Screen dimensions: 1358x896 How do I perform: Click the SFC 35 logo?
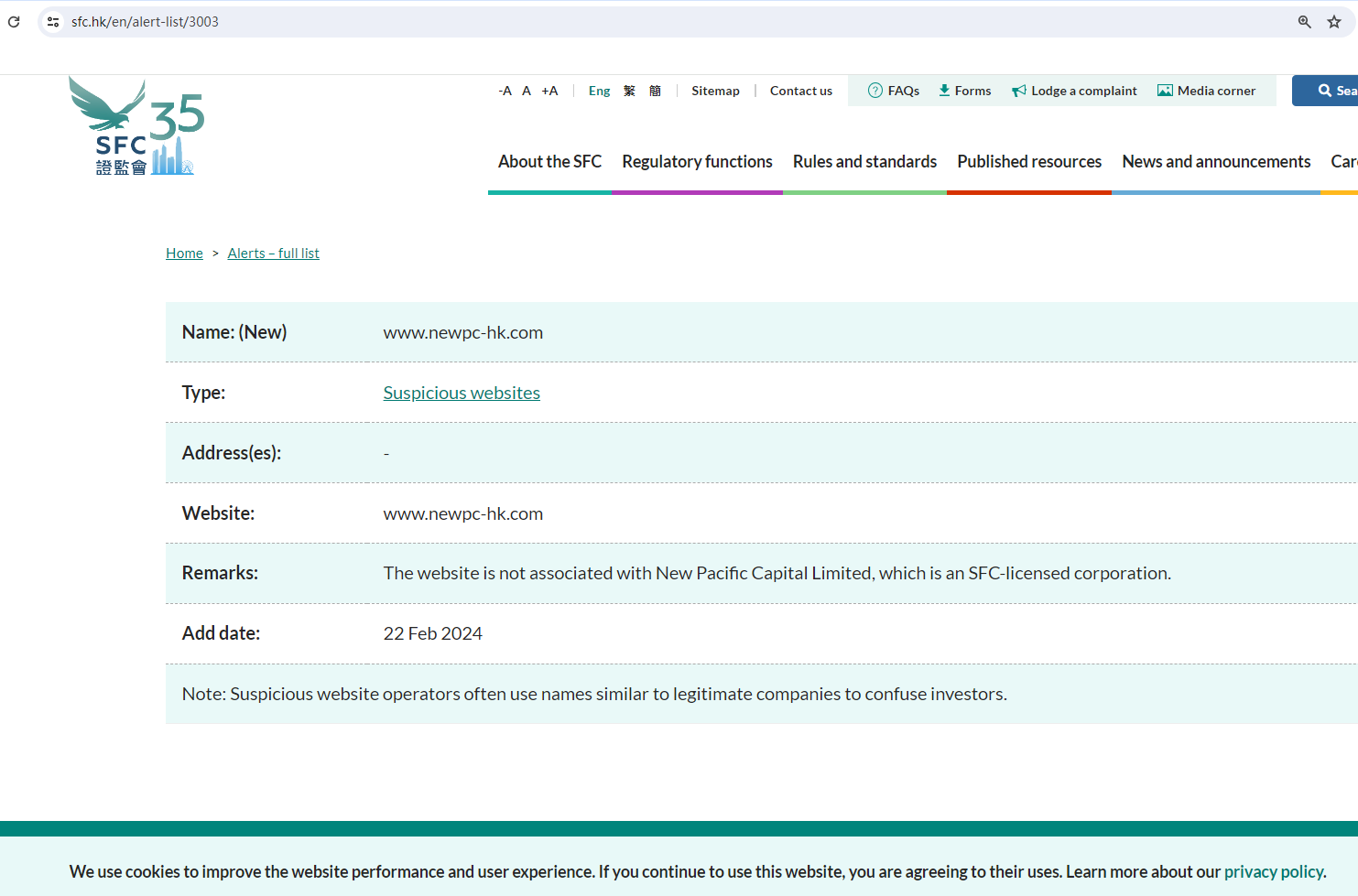point(136,126)
